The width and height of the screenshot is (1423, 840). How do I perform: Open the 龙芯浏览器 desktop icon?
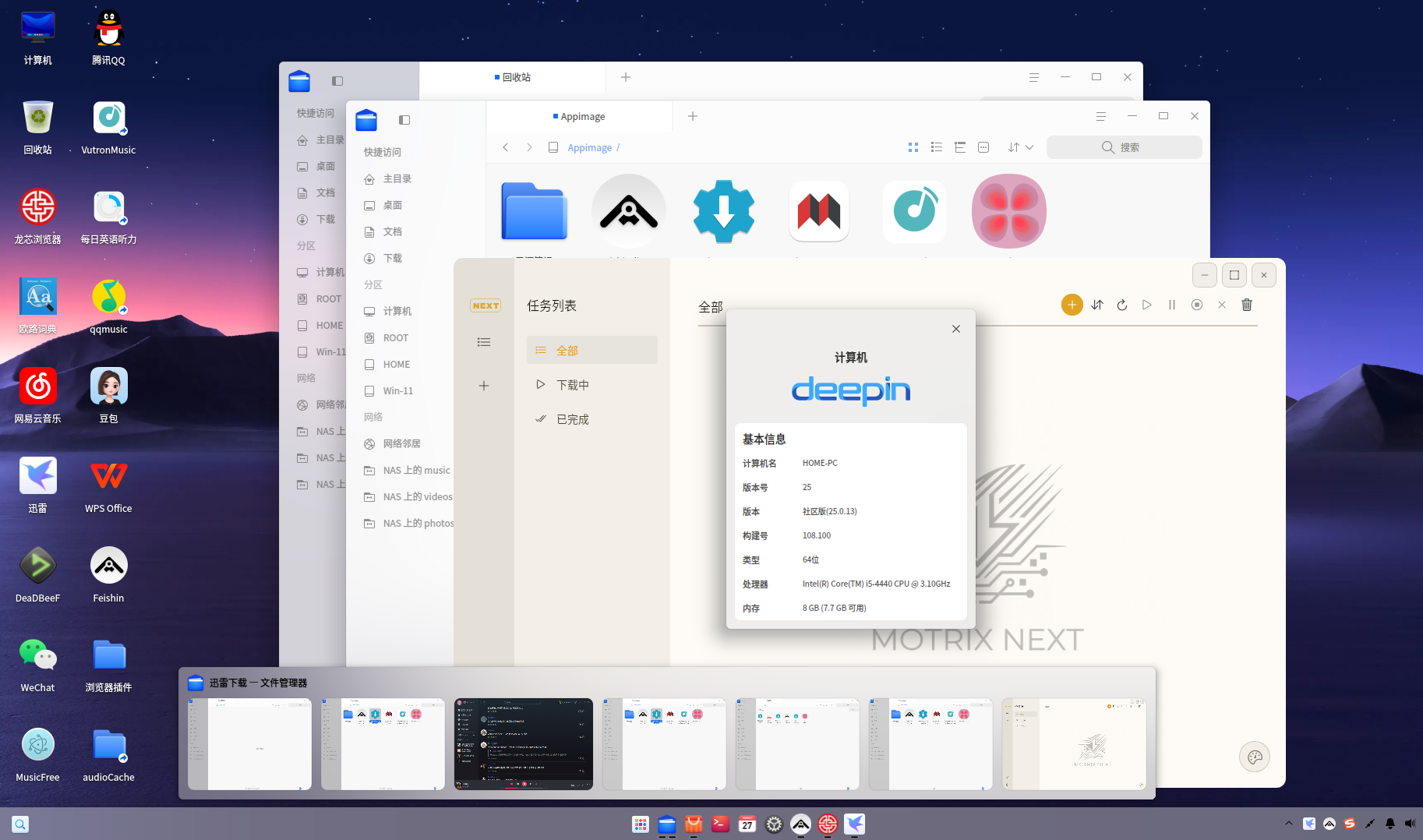37,217
